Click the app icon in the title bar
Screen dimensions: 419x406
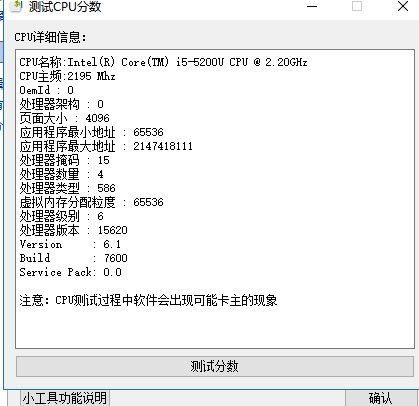(16, 6)
